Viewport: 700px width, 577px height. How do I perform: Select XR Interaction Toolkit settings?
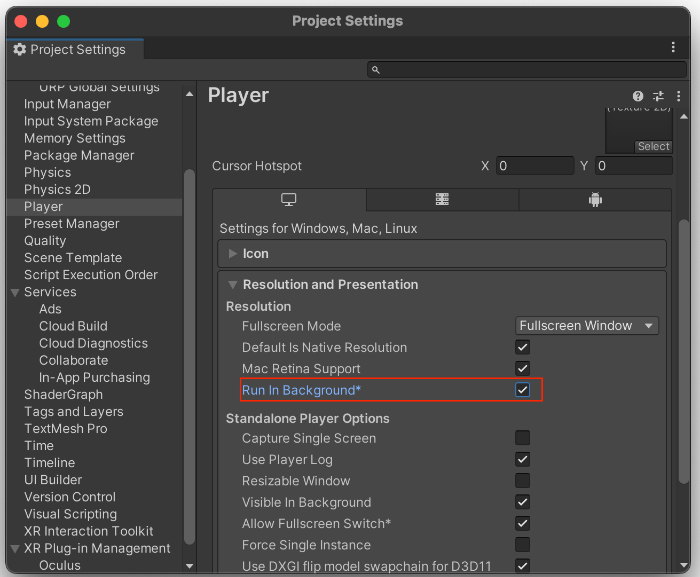coord(88,531)
